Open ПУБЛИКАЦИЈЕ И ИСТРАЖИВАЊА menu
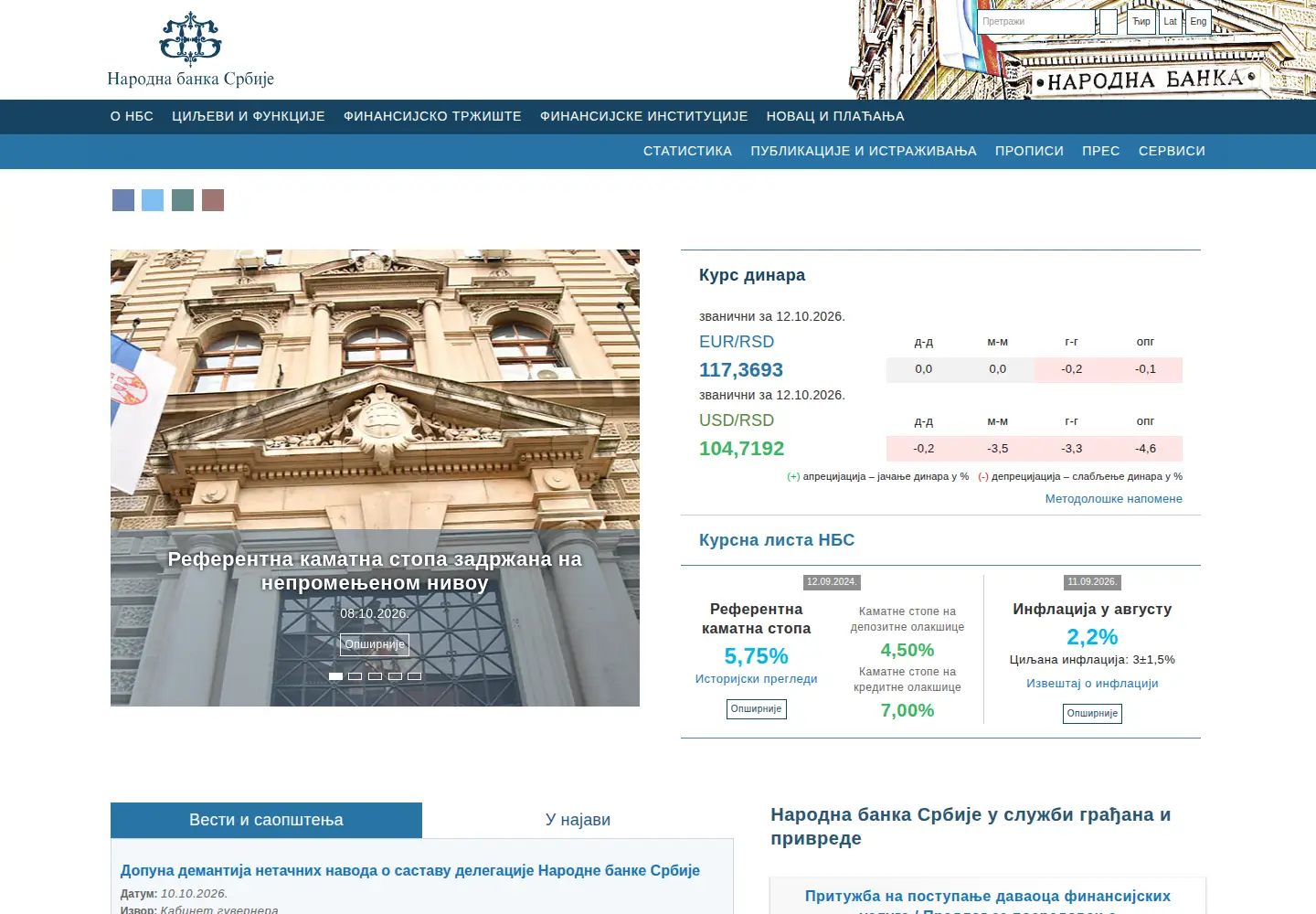The height and width of the screenshot is (914, 1316). click(864, 151)
